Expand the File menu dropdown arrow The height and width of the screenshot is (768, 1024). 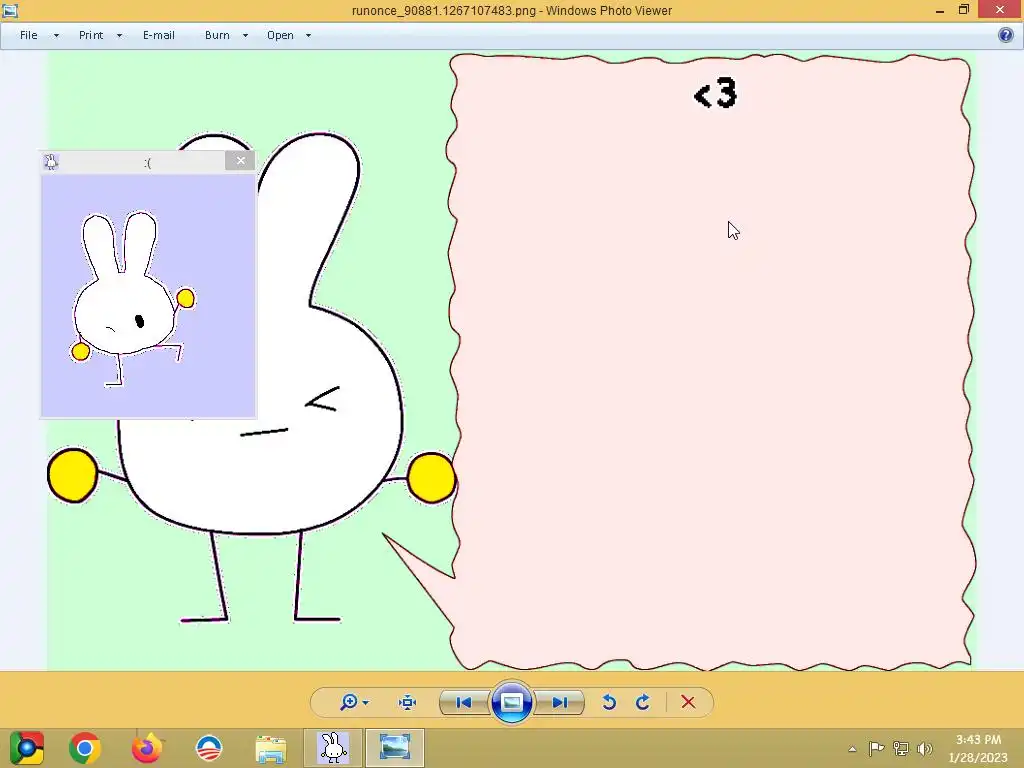tap(56, 36)
